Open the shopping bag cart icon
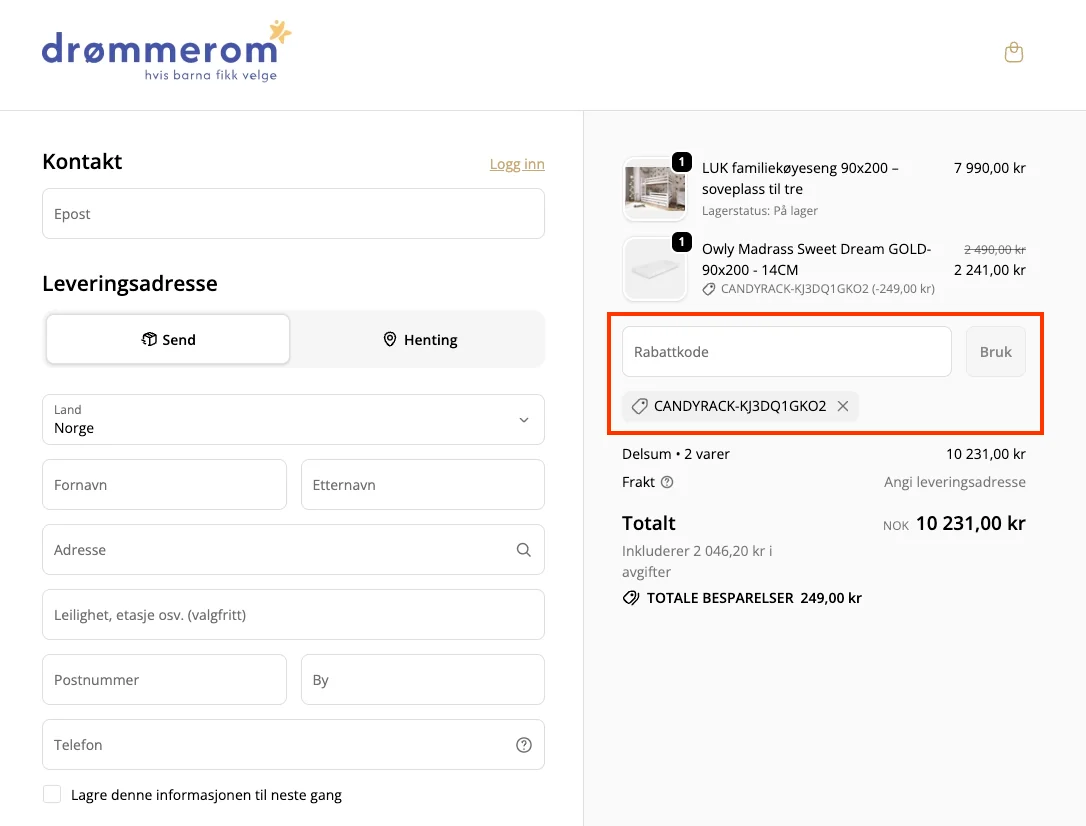Screen dimensions: 1086x826 click(x=1013, y=53)
